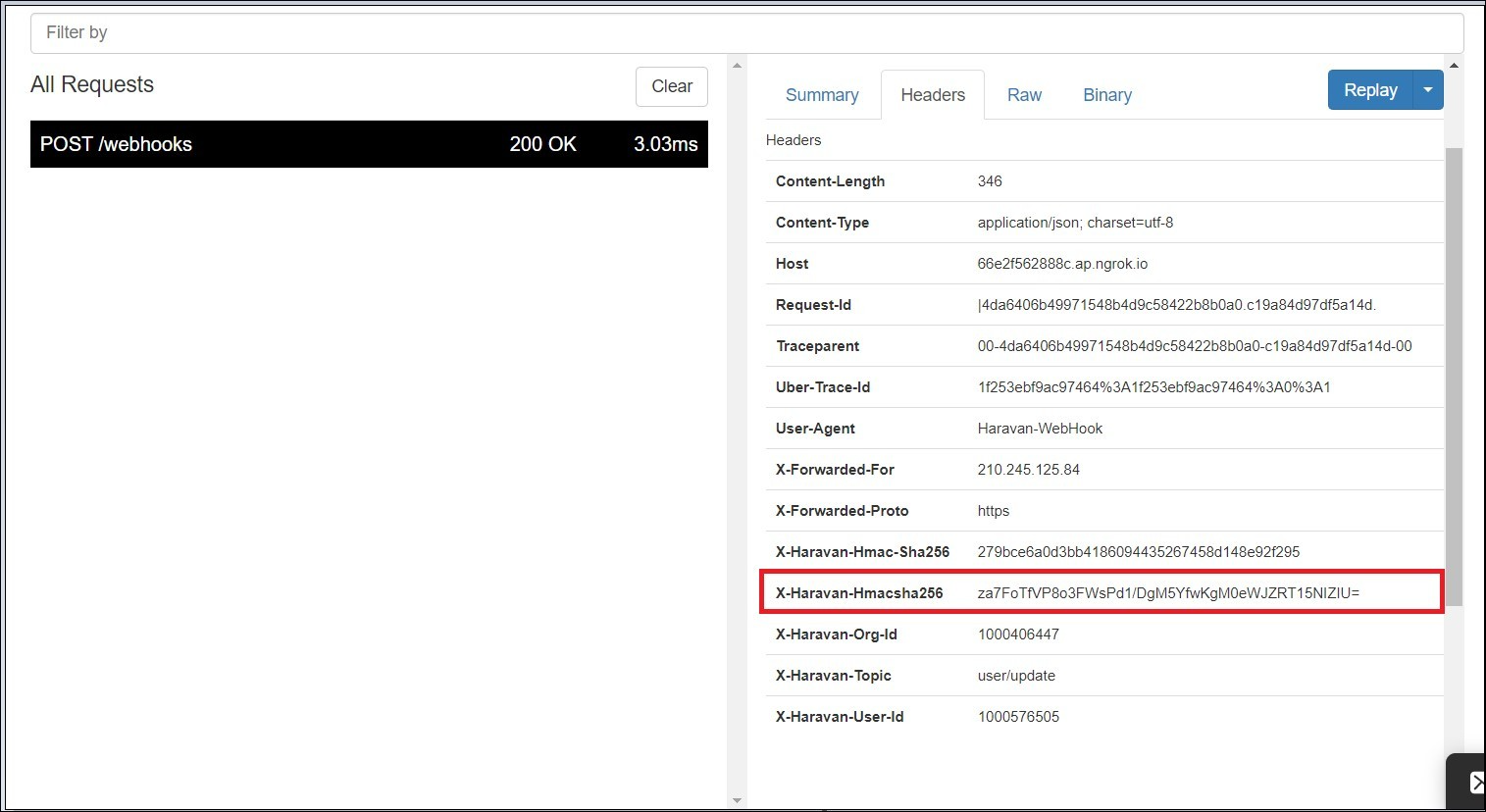This screenshot has height=812, width=1486.
Task: Click the All Requests heading
Action: [92, 85]
